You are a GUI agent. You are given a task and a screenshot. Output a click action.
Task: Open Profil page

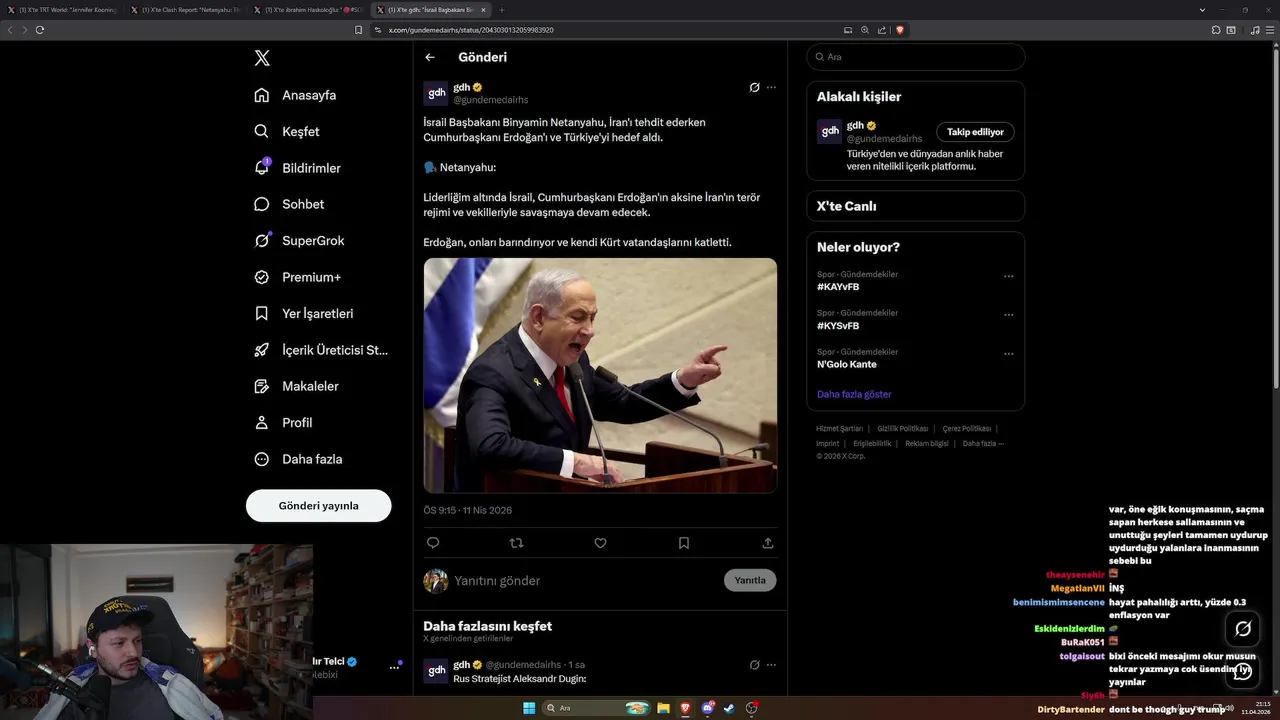pos(283,422)
